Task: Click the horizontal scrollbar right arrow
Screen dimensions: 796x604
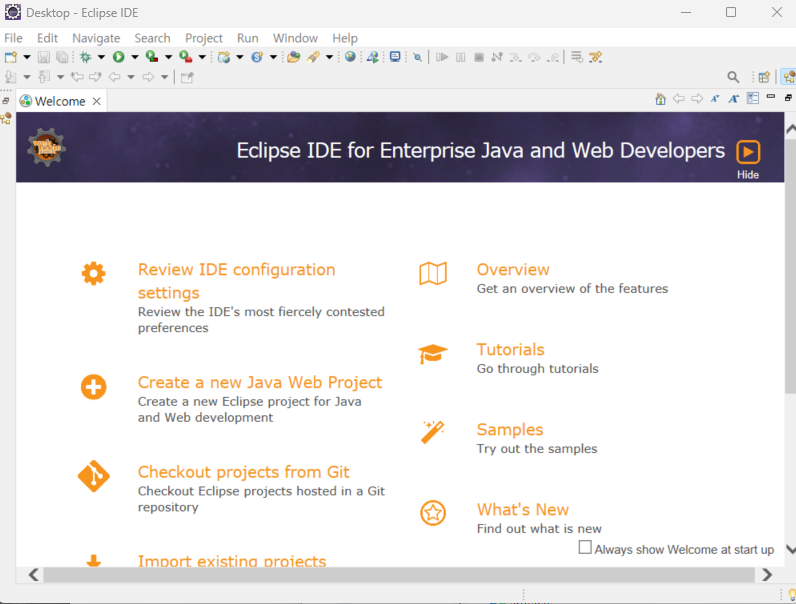Action: [x=767, y=575]
